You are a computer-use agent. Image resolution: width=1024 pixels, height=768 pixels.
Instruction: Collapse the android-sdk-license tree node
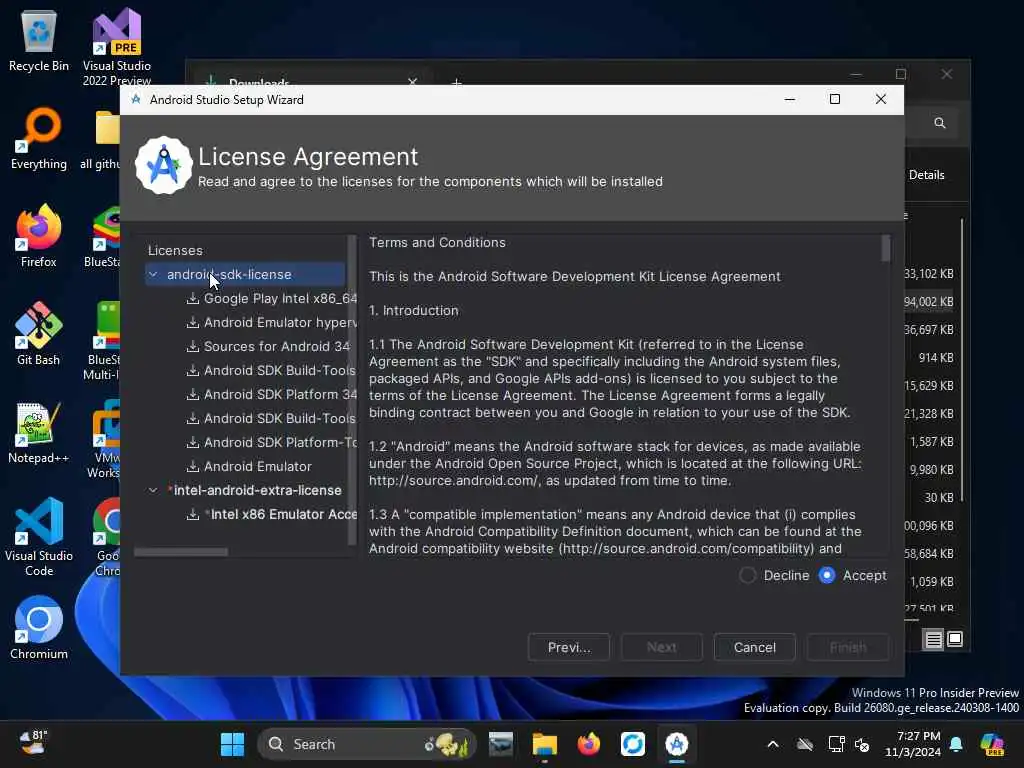(x=153, y=274)
